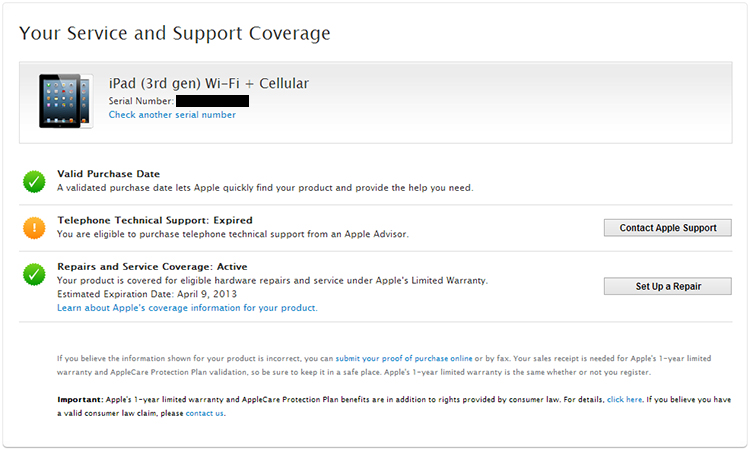Viewport: 750px width, 450px height.
Task: Click the 'Serial Number:' label
Action: point(141,101)
